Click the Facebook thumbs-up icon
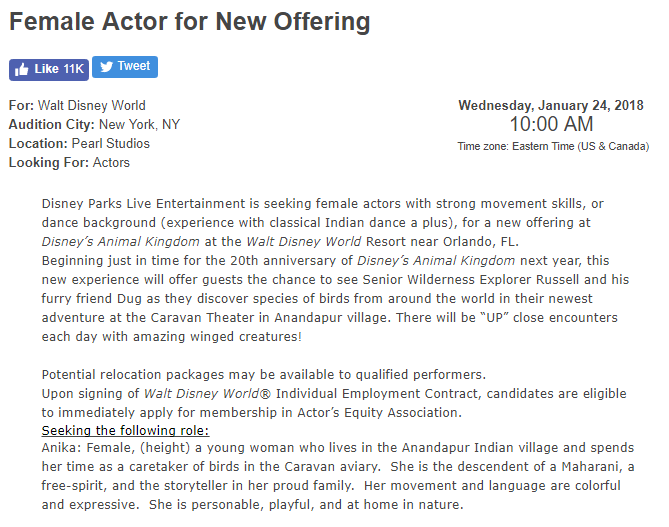 (x=22, y=69)
